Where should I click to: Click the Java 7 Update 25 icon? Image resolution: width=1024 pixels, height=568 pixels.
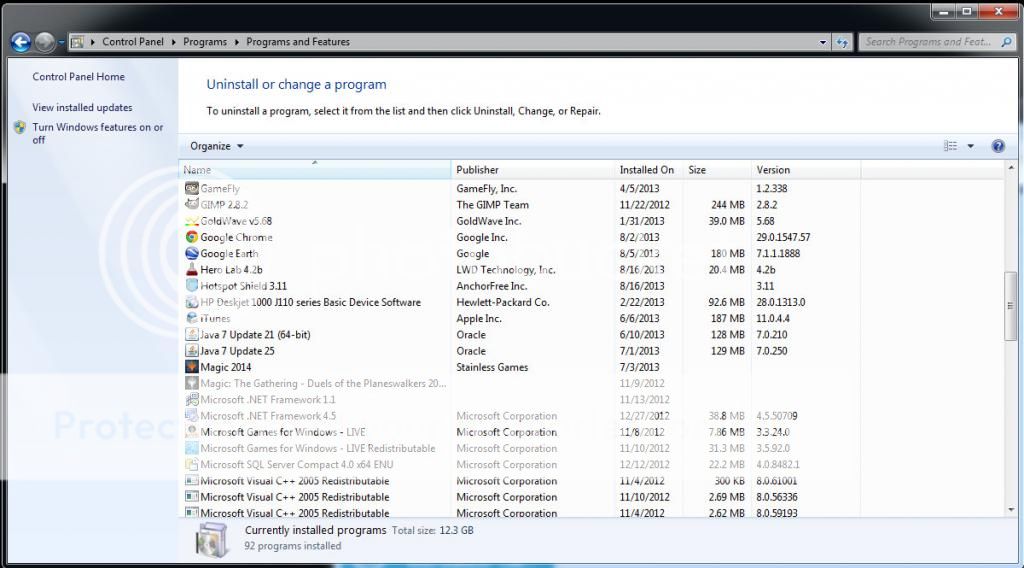tap(191, 351)
